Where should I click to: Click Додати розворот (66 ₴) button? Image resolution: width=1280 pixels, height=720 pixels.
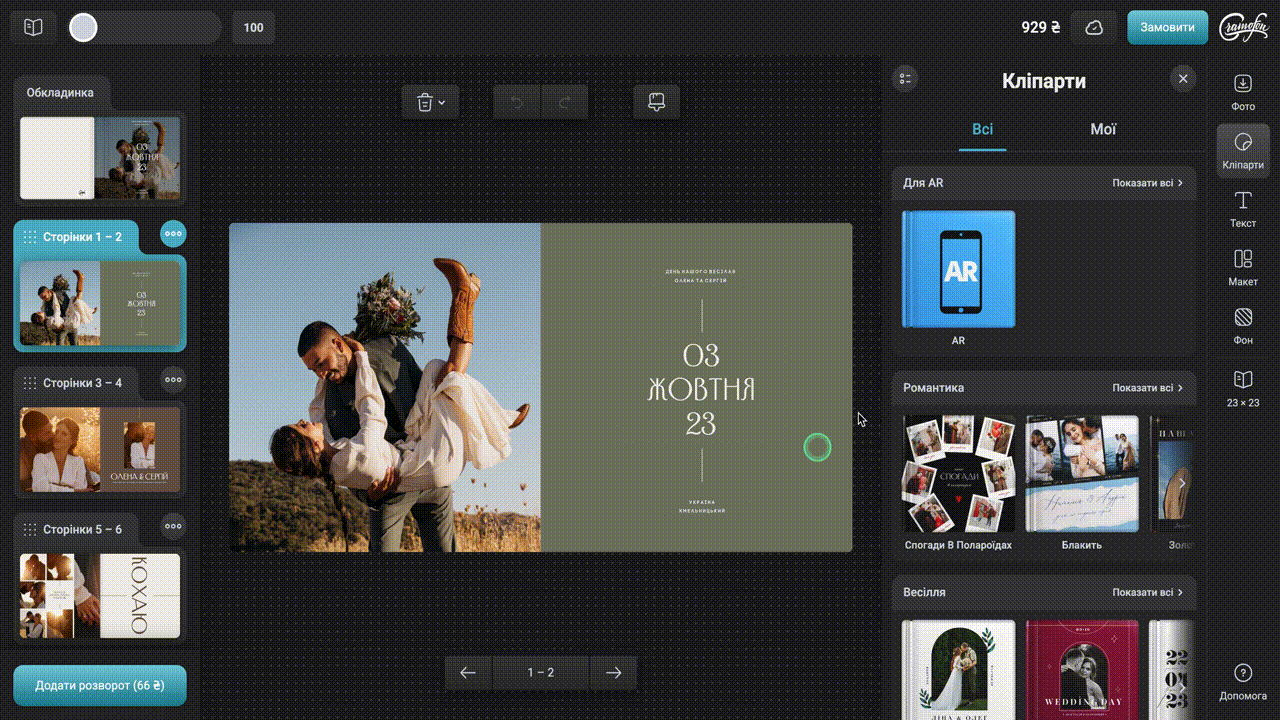point(100,686)
